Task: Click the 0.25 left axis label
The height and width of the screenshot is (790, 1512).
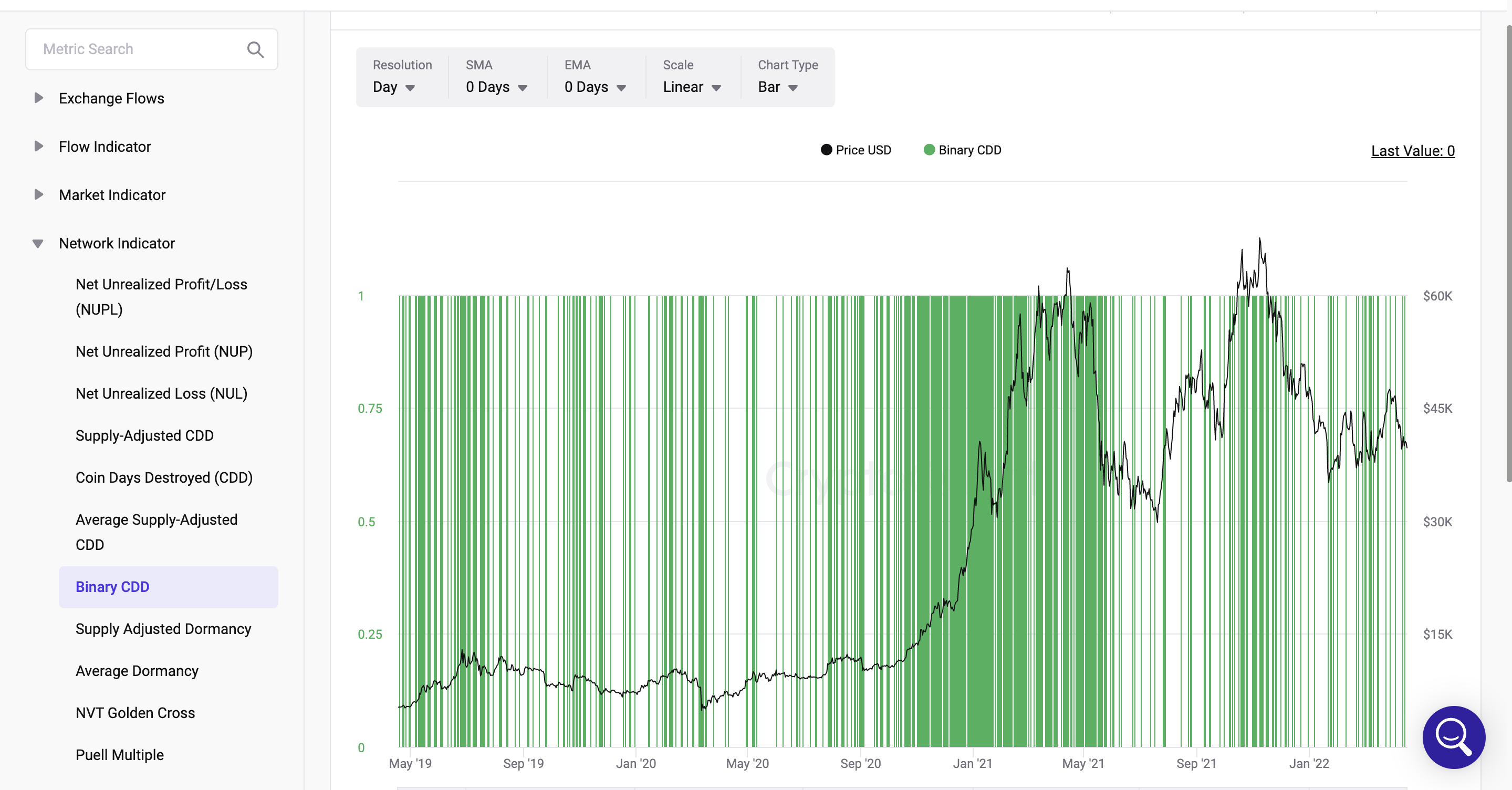Action: (370, 635)
